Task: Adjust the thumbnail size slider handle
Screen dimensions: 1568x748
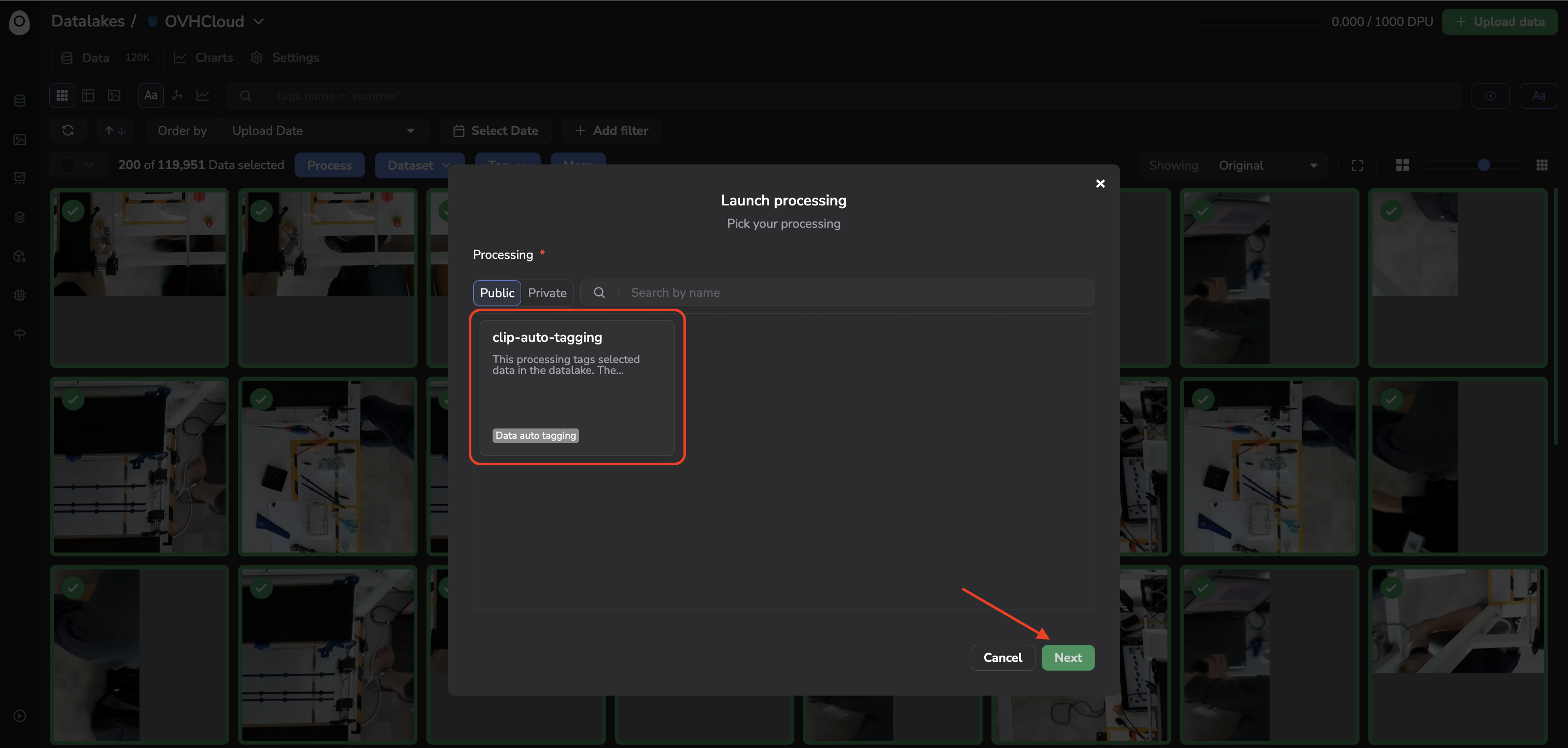Action: click(1483, 165)
